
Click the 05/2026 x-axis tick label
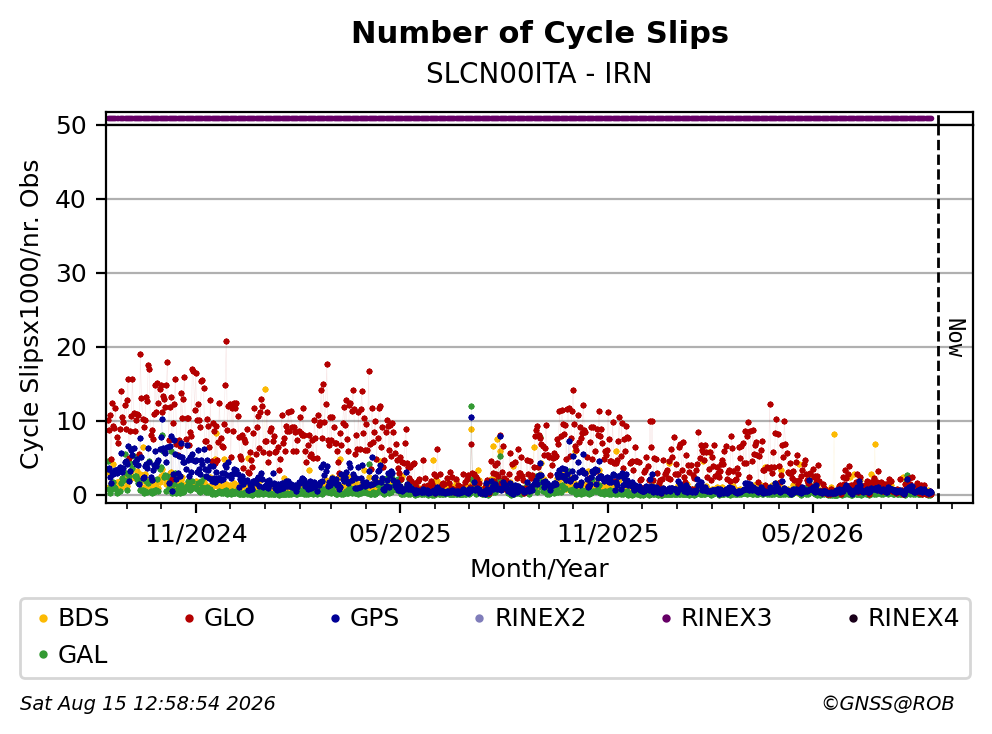point(812,534)
